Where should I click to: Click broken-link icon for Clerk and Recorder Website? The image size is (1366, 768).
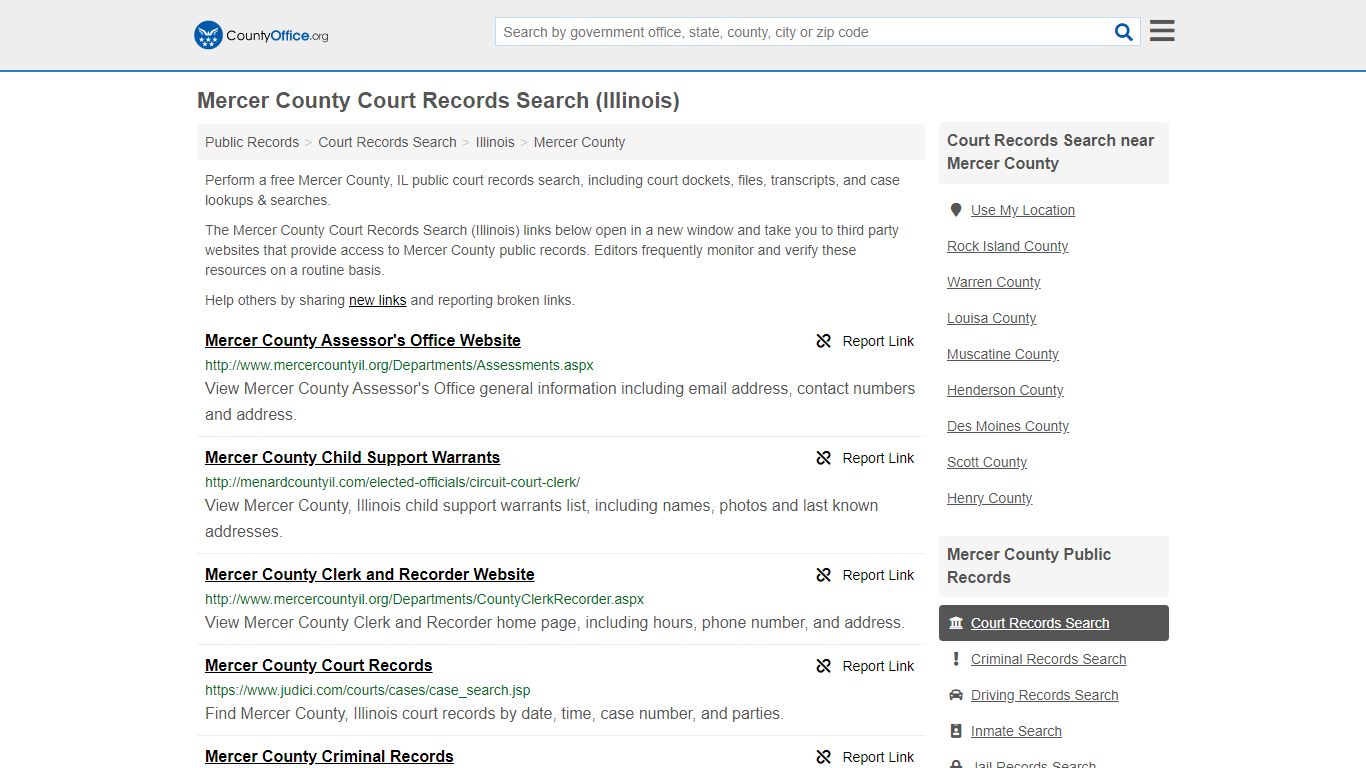point(823,575)
